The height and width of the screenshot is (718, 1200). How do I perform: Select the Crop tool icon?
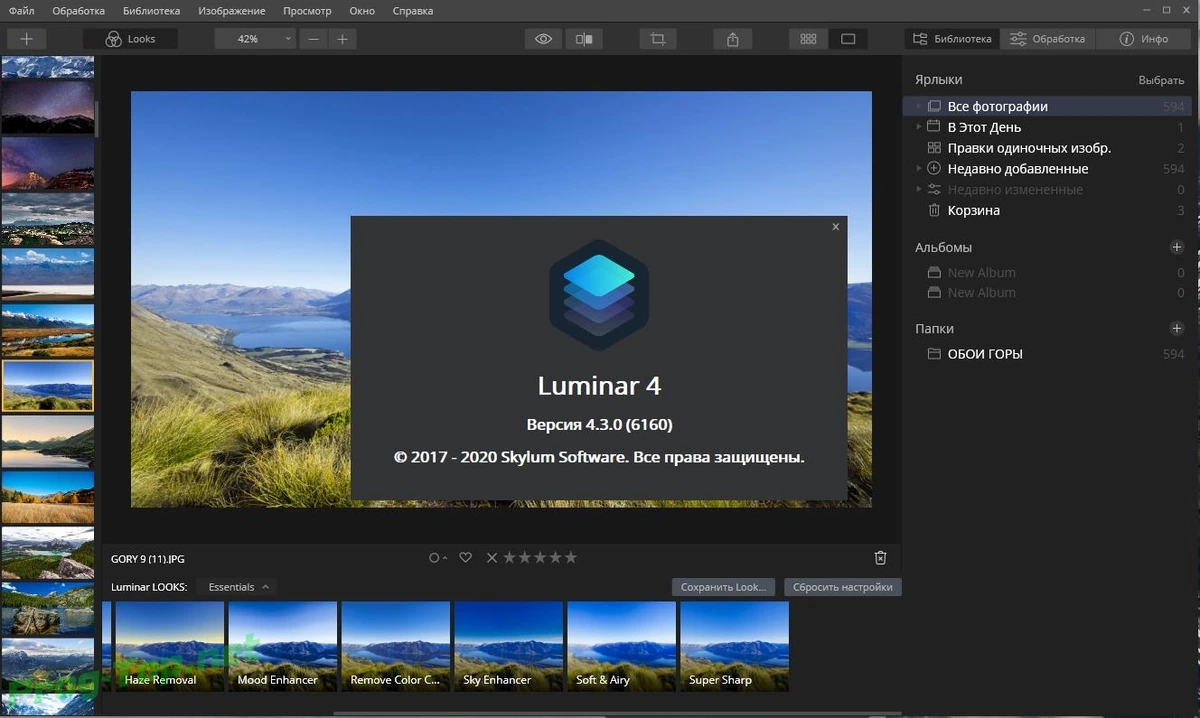pos(658,39)
